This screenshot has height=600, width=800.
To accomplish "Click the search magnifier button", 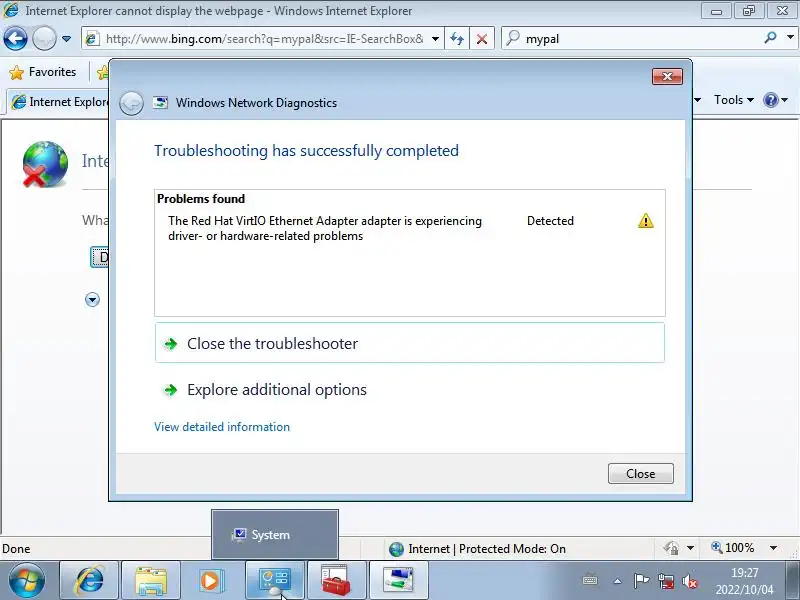I will [x=770, y=37].
